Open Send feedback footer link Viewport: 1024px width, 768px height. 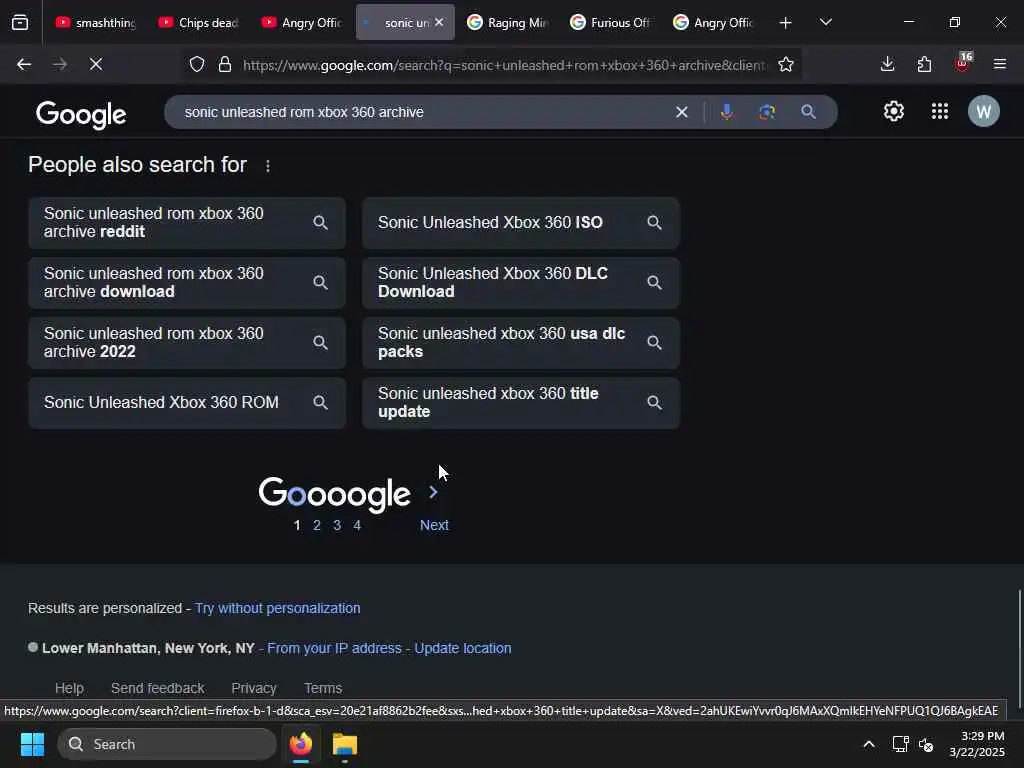(x=157, y=688)
